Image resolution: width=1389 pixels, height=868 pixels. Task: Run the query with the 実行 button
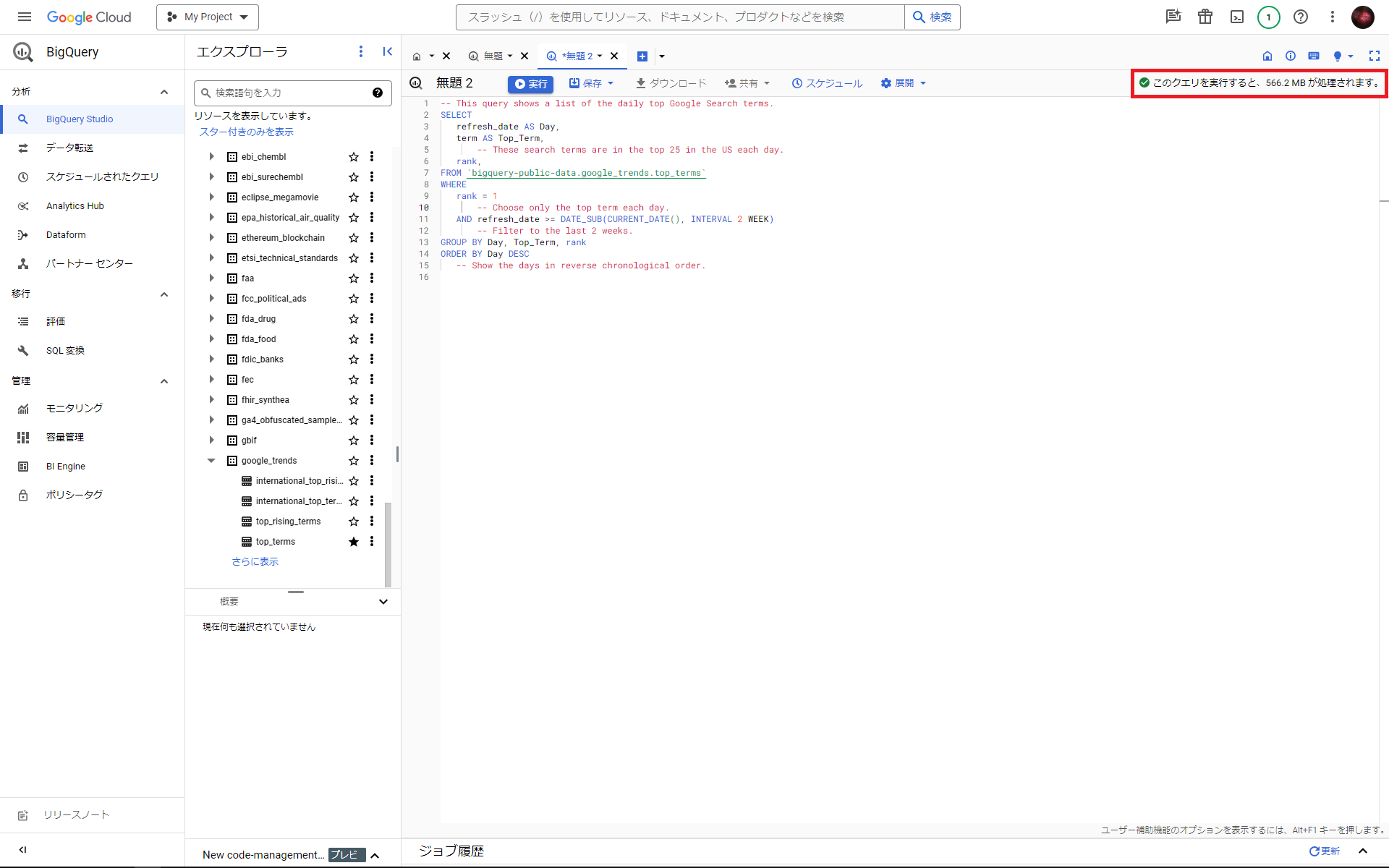pos(530,84)
